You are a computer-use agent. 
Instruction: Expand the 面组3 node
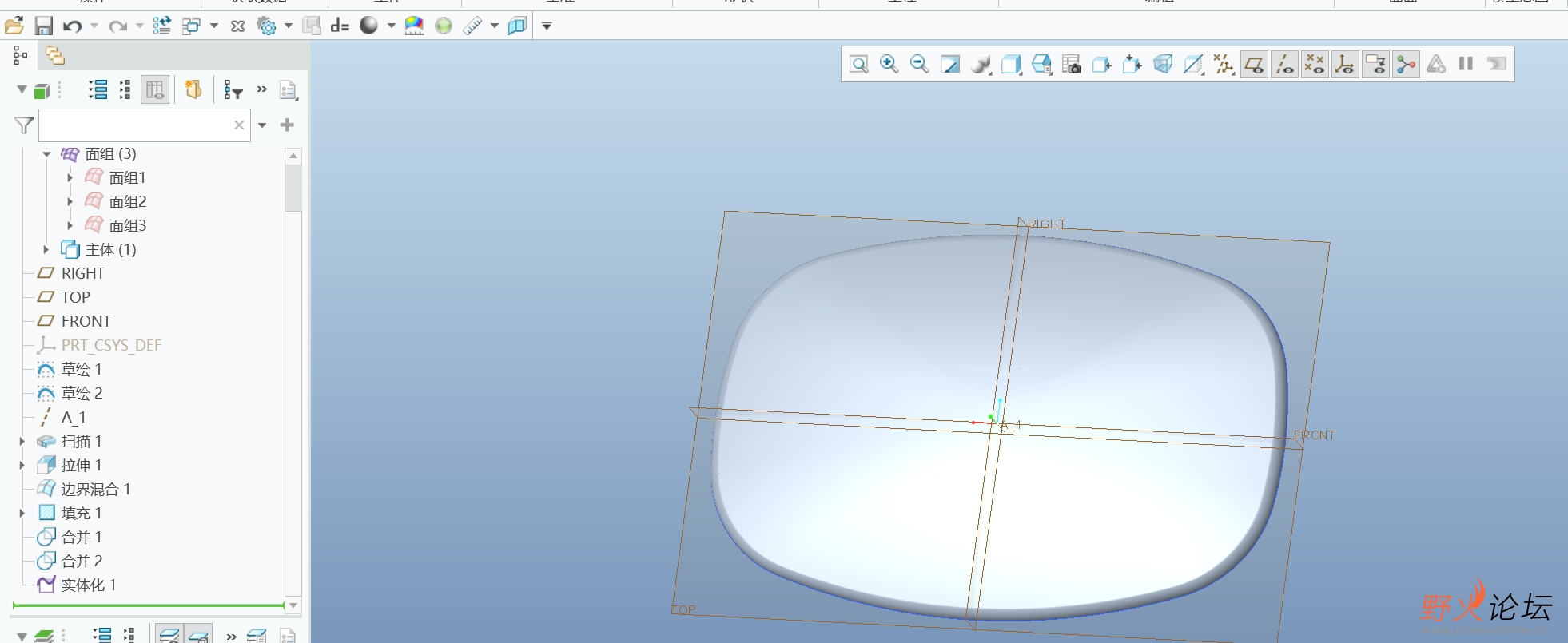pos(70,226)
